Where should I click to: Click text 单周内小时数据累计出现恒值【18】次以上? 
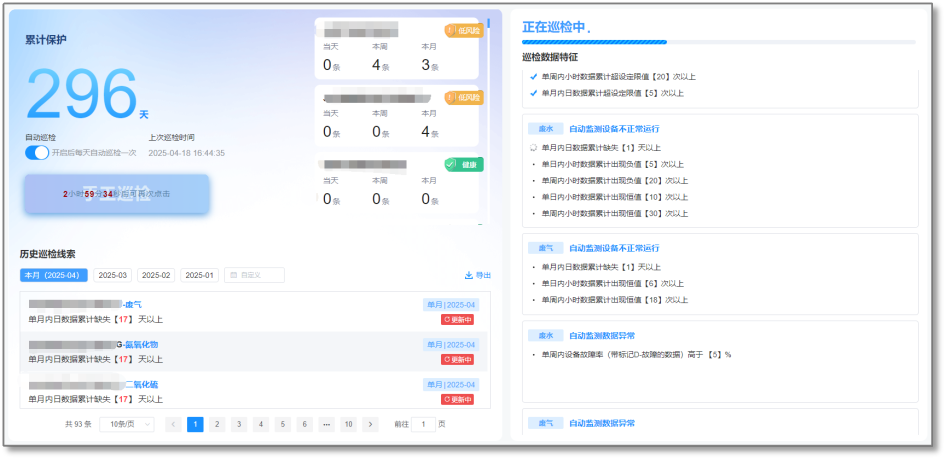(615, 300)
